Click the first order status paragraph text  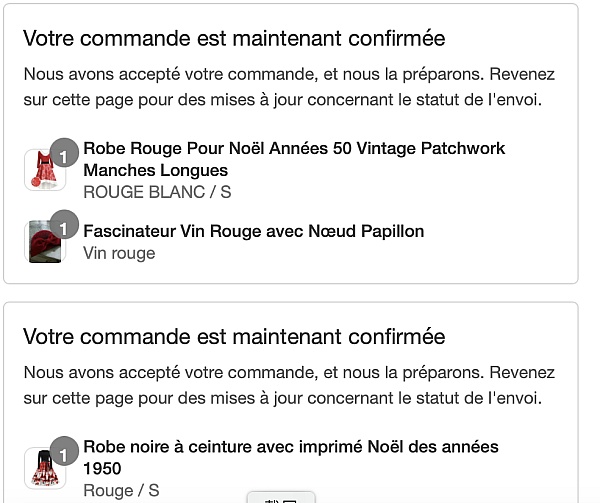point(289,87)
